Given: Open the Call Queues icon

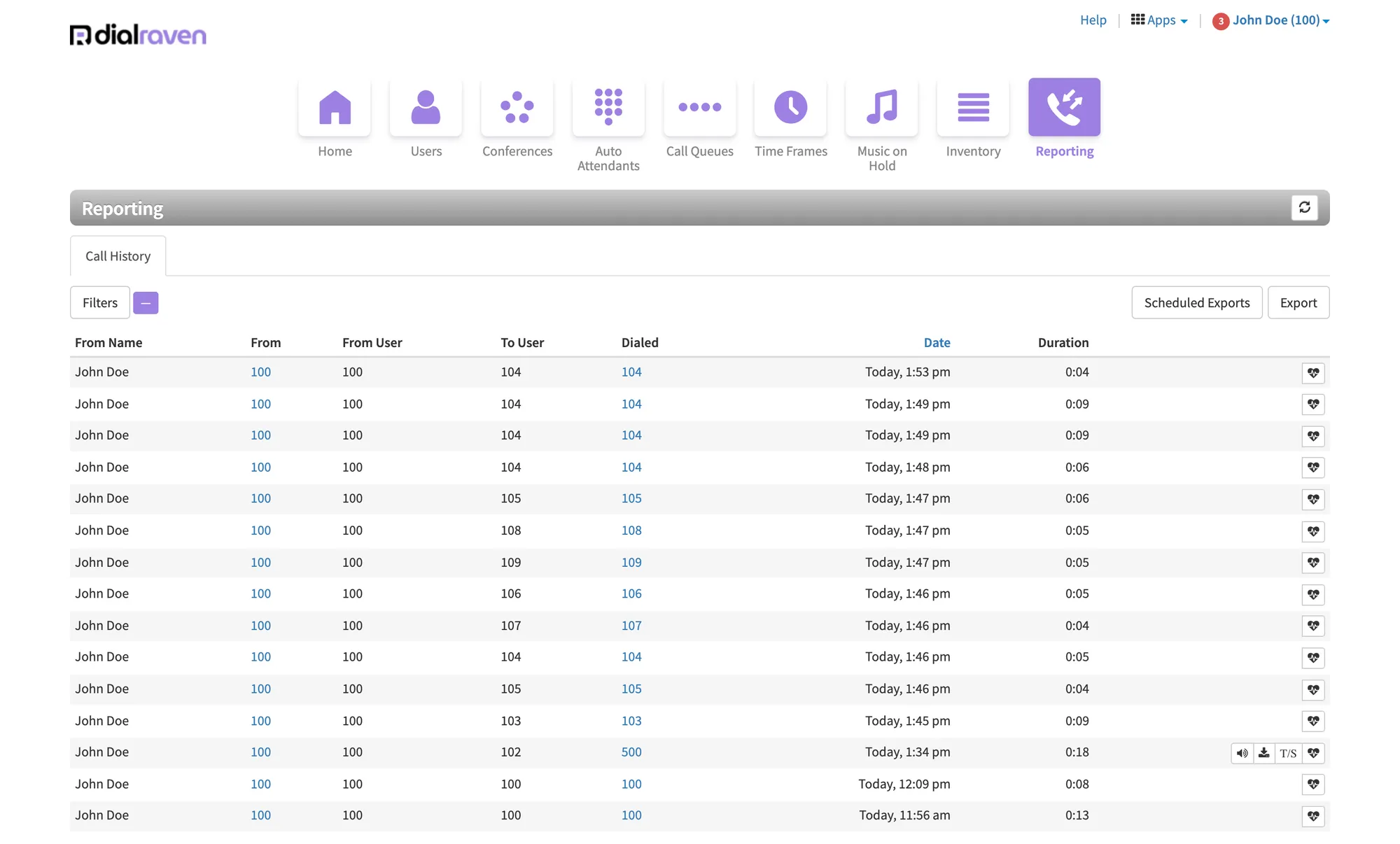Looking at the screenshot, I should [x=700, y=107].
